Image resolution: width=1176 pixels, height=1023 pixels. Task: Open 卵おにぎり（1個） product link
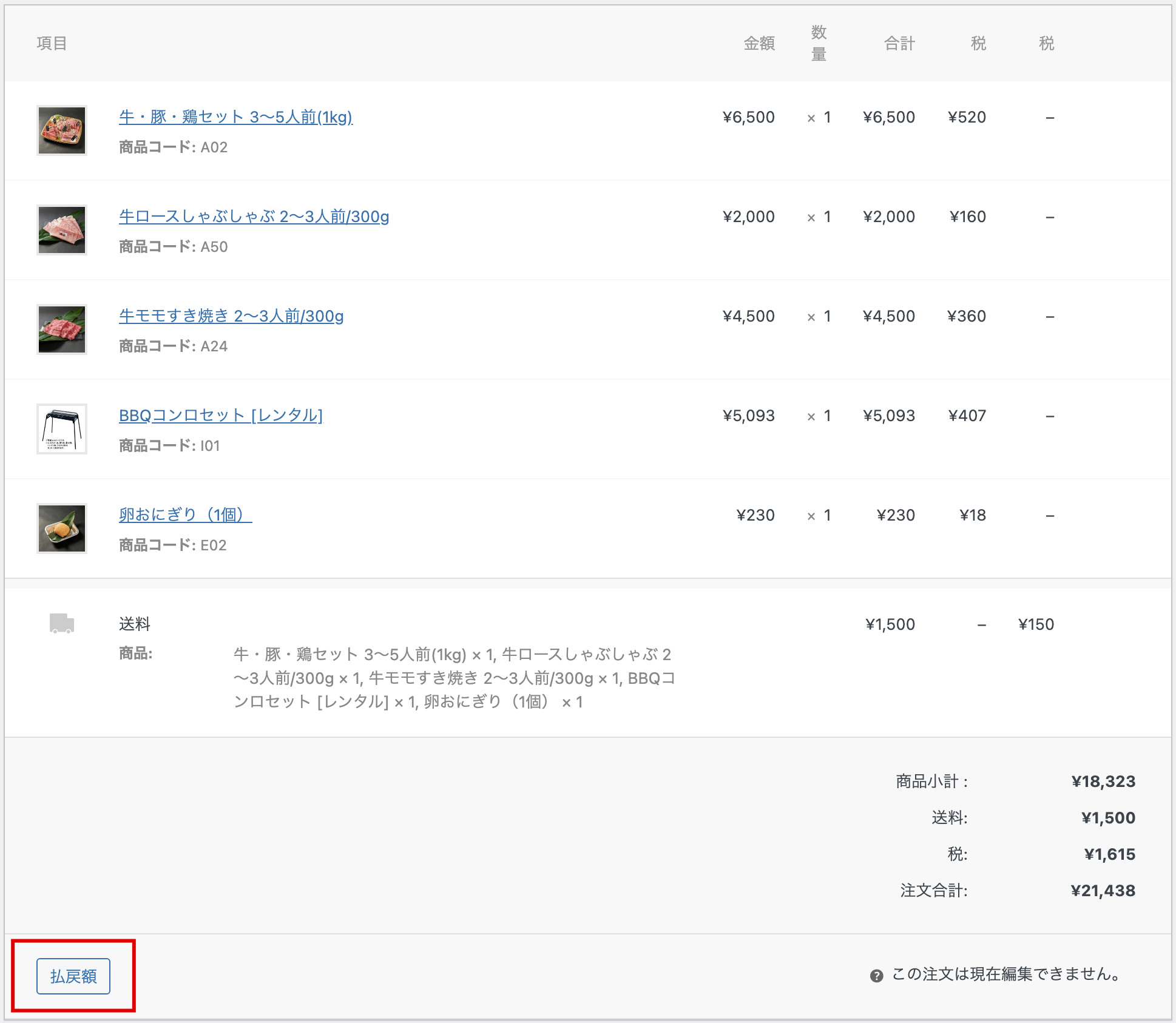pos(185,515)
